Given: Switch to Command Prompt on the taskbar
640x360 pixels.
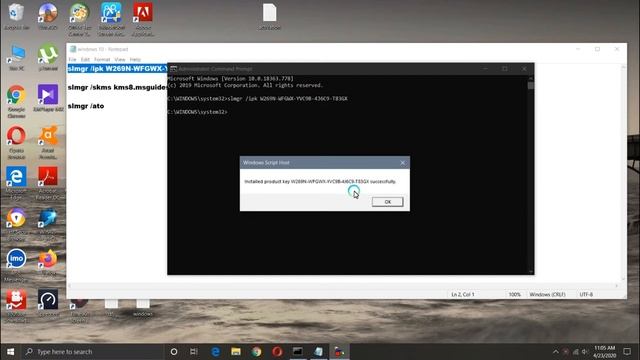Looking at the screenshot, I should point(298,351).
